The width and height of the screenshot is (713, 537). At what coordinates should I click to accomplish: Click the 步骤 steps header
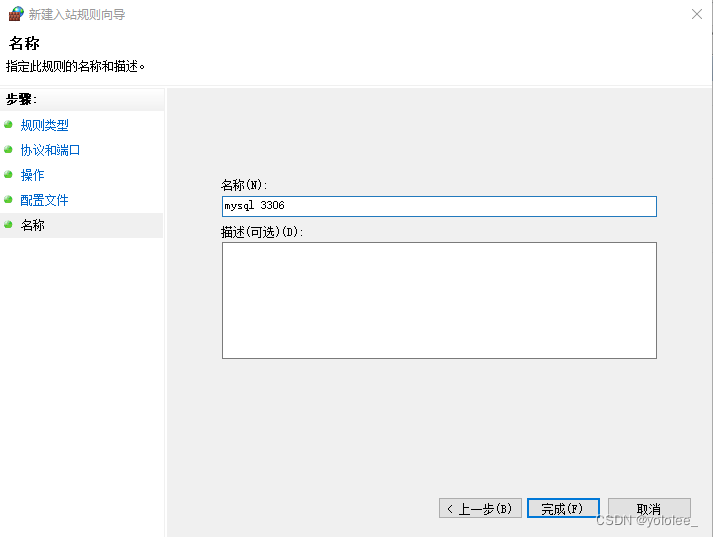pos(21,99)
